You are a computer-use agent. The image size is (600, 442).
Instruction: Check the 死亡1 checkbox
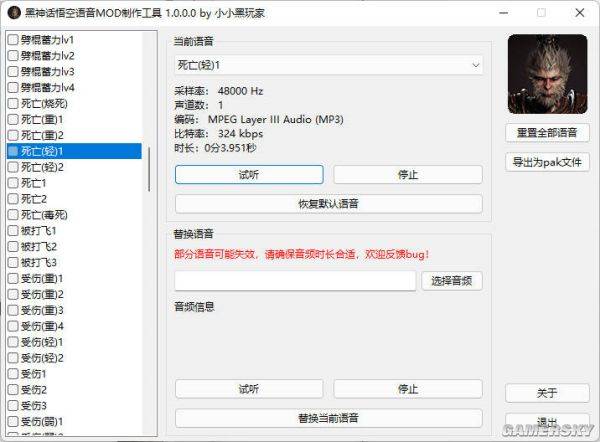pos(13,183)
